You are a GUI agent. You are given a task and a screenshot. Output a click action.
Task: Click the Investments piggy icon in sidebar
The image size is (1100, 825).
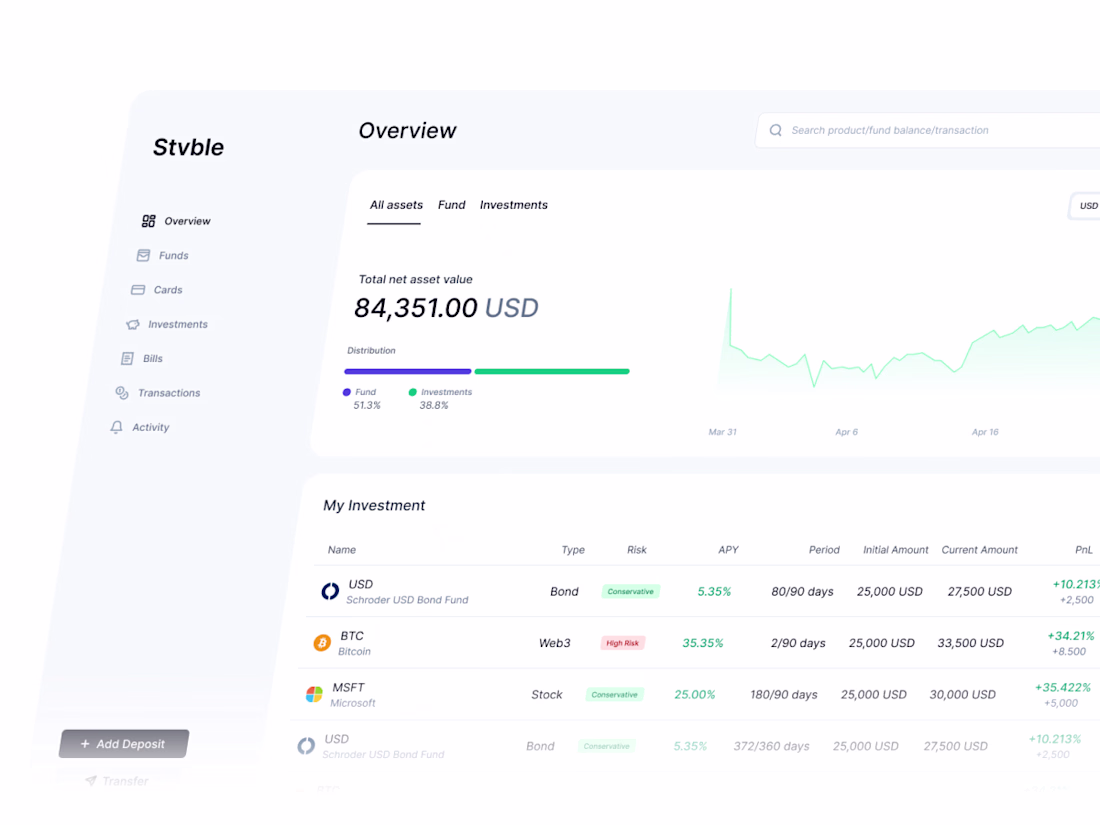(x=133, y=324)
